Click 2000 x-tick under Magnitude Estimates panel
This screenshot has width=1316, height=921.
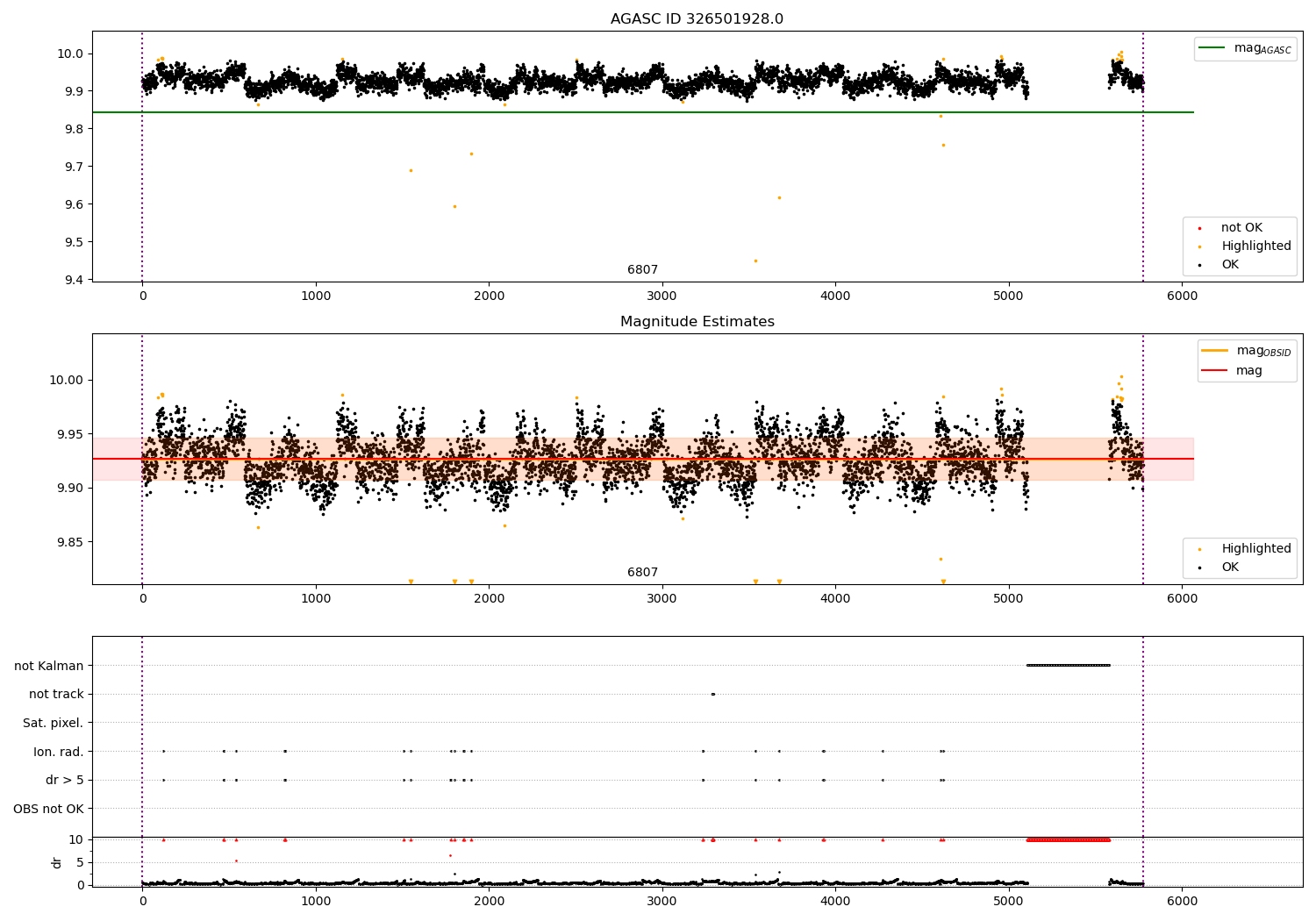pos(489,598)
